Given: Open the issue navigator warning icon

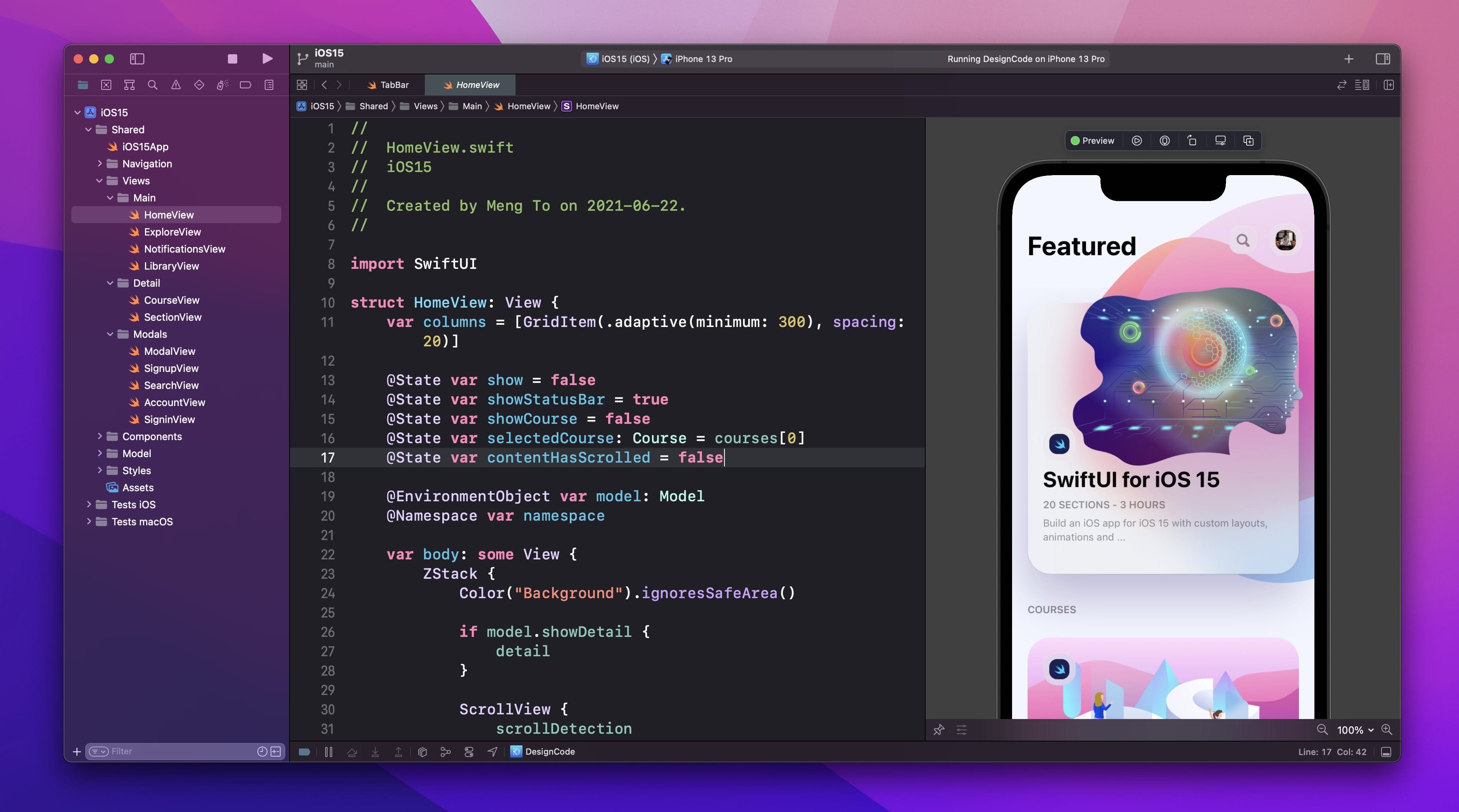Looking at the screenshot, I should tap(176, 85).
